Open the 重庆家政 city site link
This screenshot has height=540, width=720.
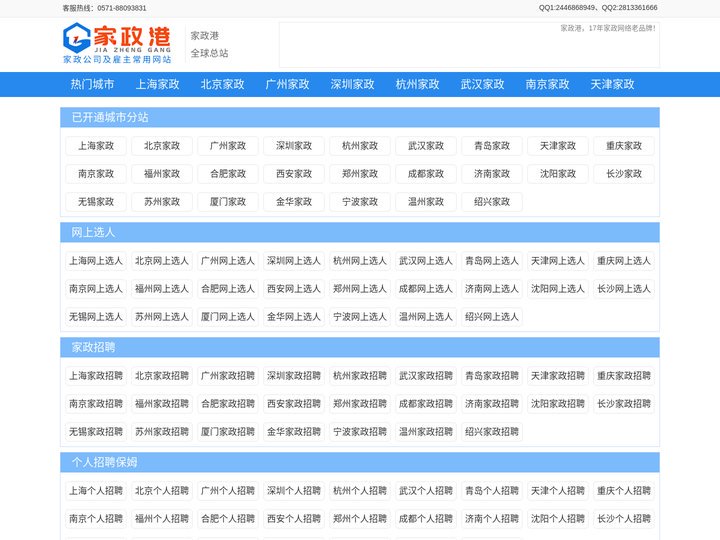[624, 146]
